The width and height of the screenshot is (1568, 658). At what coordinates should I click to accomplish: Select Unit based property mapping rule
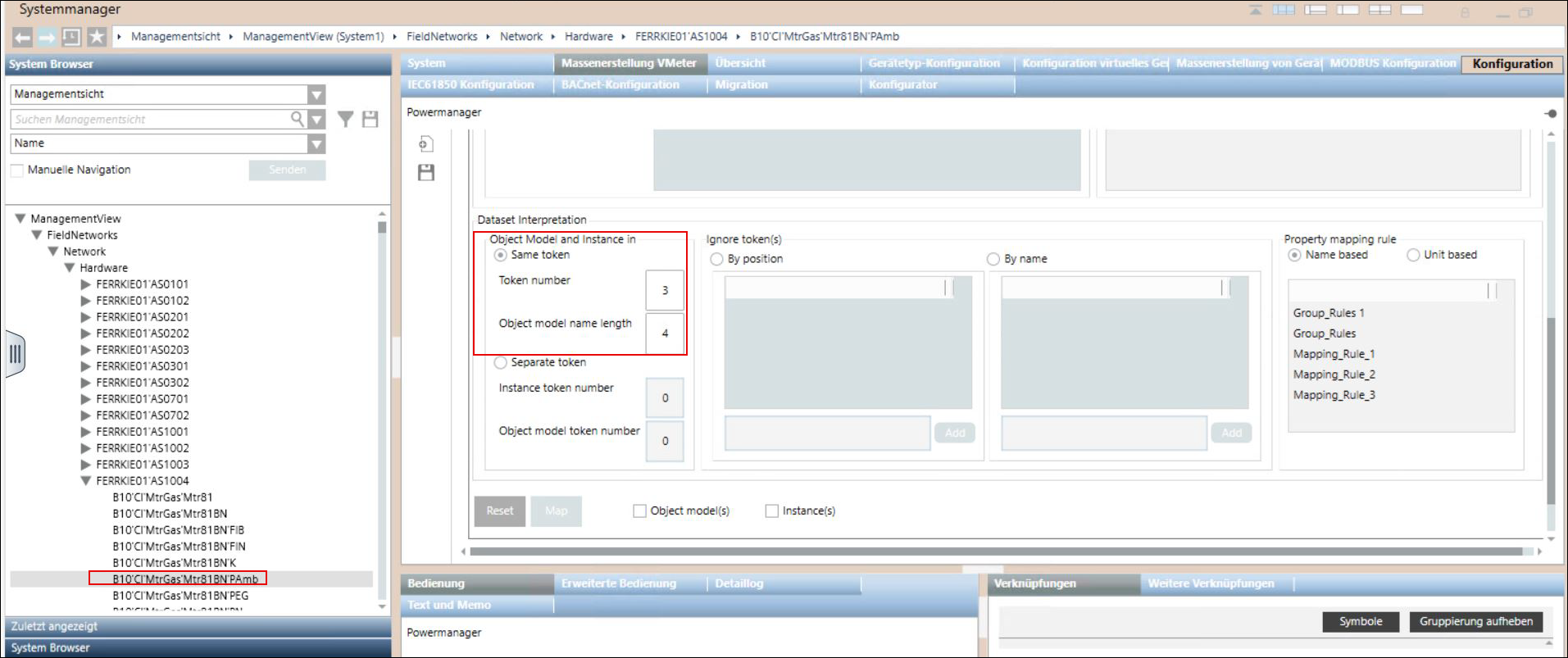coord(1413,255)
